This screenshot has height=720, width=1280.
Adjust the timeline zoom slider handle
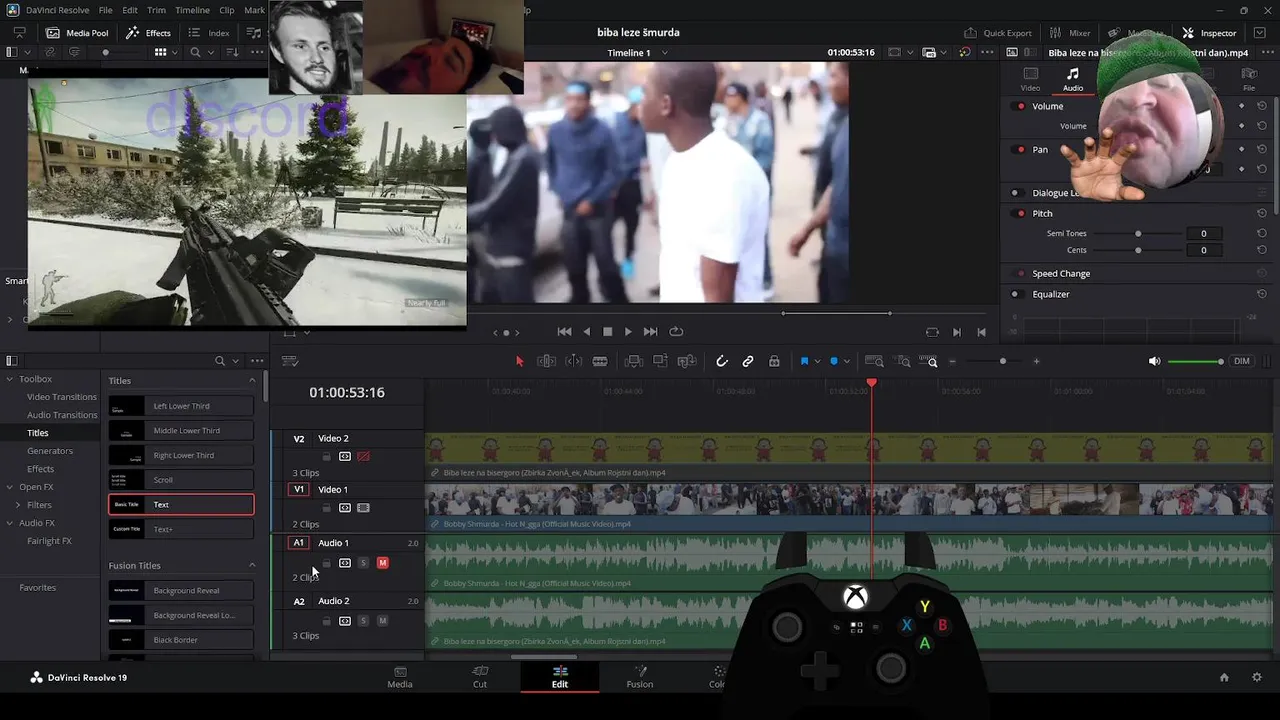point(1003,361)
